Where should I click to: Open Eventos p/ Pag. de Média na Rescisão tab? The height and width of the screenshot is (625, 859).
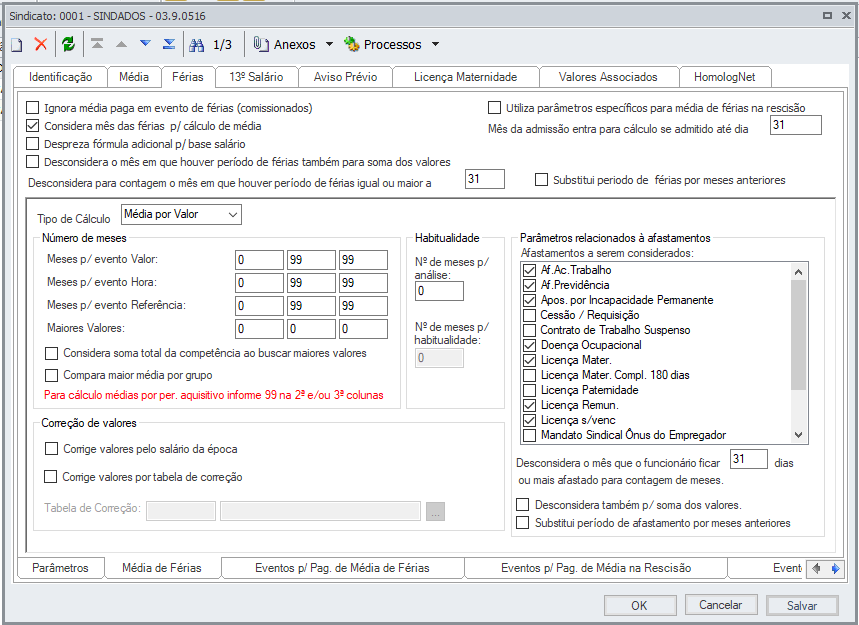(596, 568)
